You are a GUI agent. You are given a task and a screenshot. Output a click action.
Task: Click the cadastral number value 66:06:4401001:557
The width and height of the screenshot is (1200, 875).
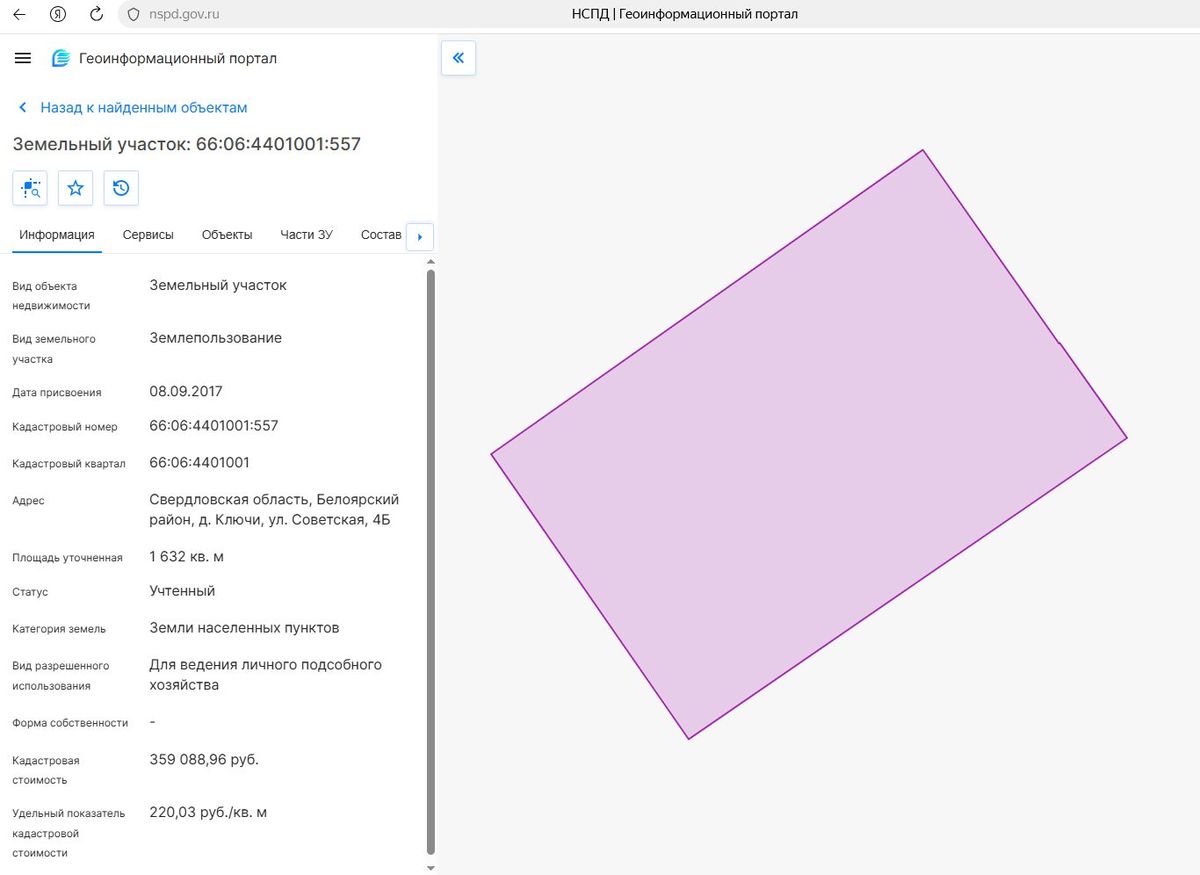click(214, 426)
